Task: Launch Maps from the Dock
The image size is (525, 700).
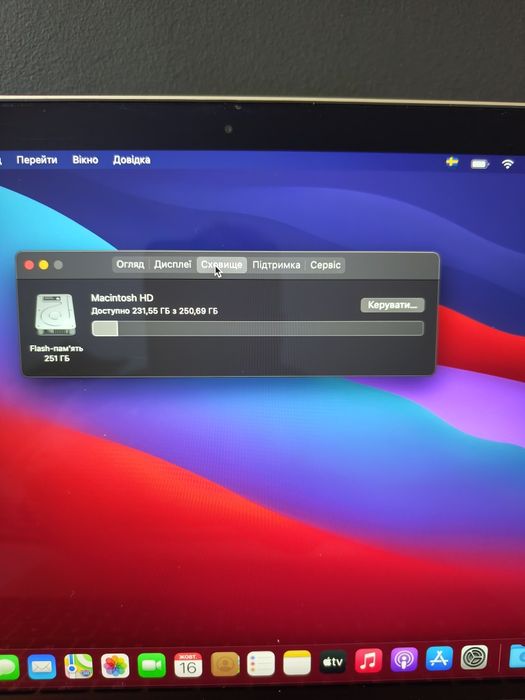Action: 78,667
